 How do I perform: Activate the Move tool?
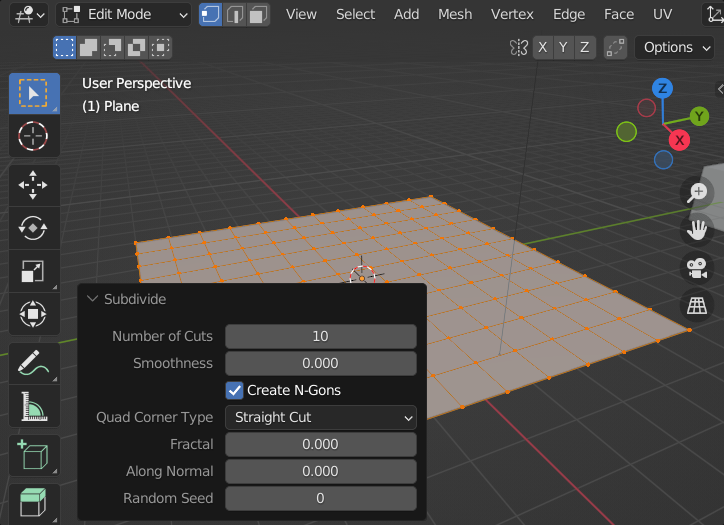tap(34, 185)
